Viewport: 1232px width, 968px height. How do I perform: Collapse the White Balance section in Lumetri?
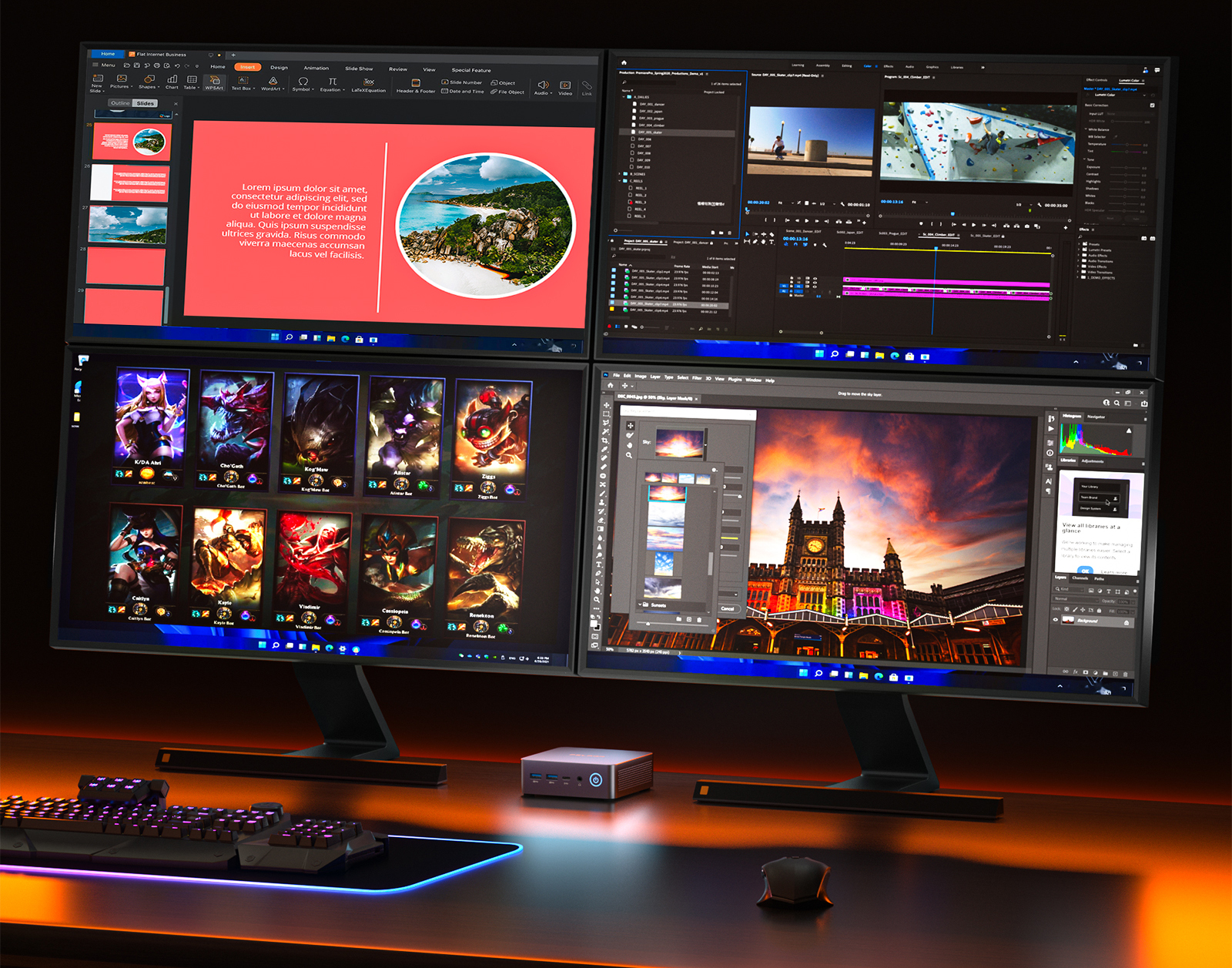[x=1086, y=129]
